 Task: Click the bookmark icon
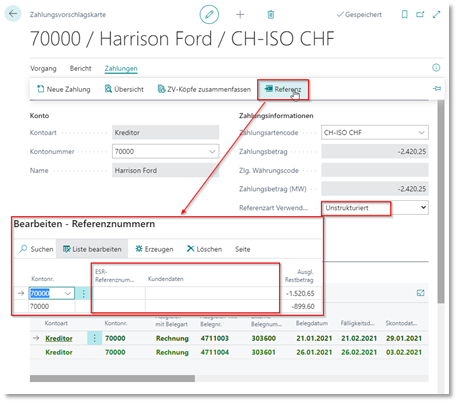click(404, 14)
